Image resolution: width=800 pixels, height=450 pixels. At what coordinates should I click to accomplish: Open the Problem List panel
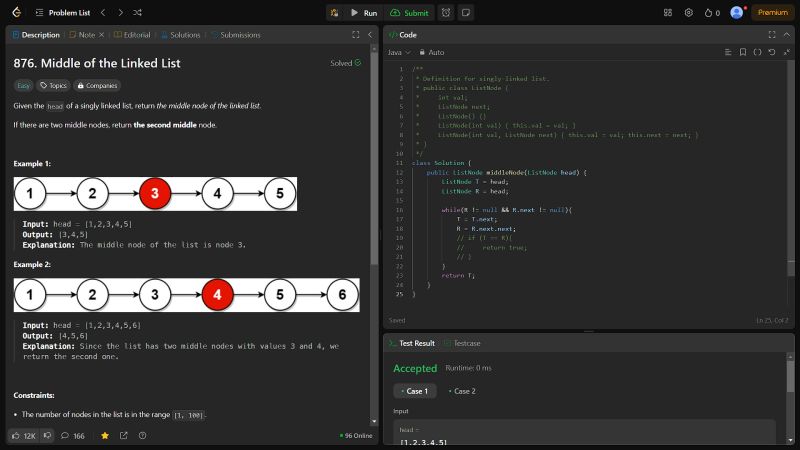tap(63, 13)
